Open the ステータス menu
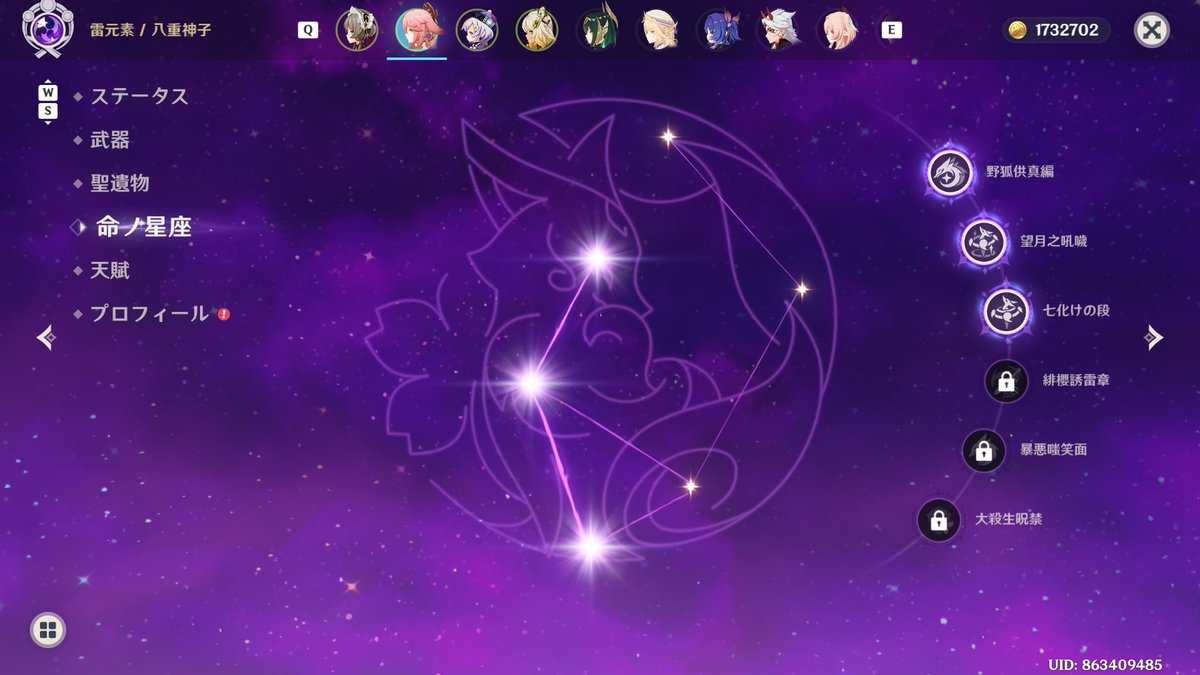 tap(139, 97)
